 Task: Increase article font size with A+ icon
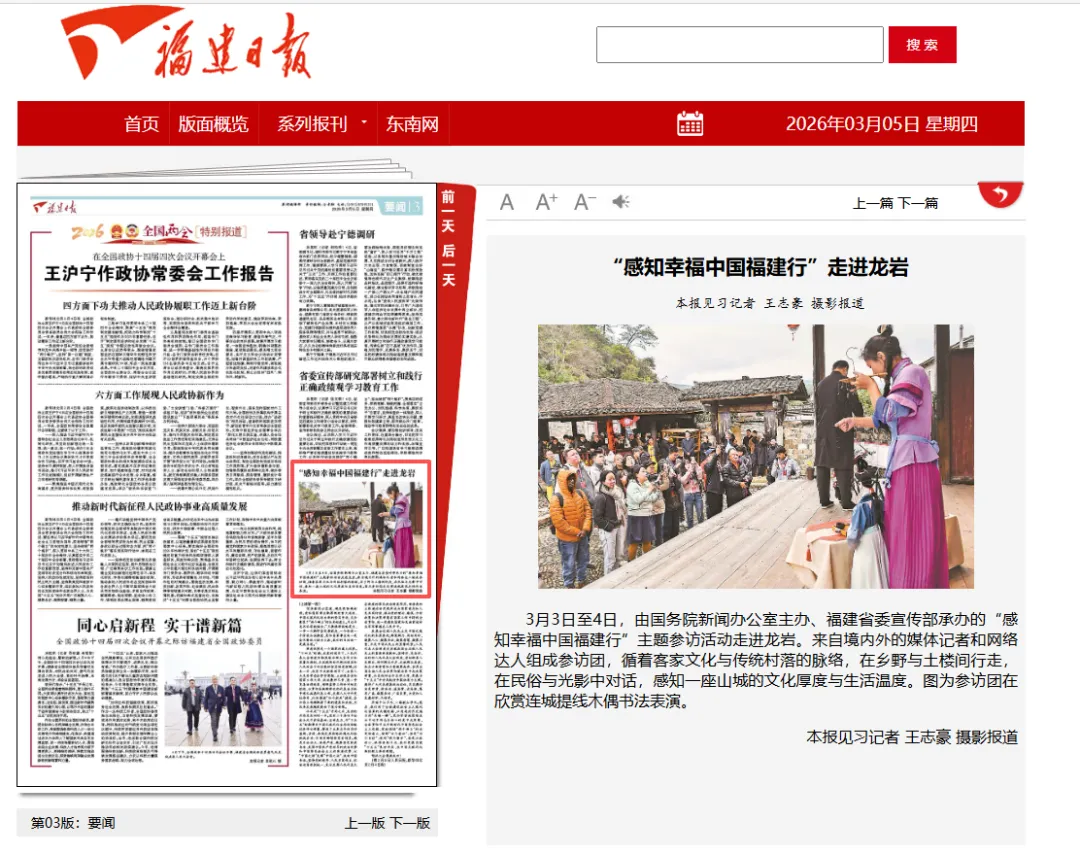coord(545,200)
